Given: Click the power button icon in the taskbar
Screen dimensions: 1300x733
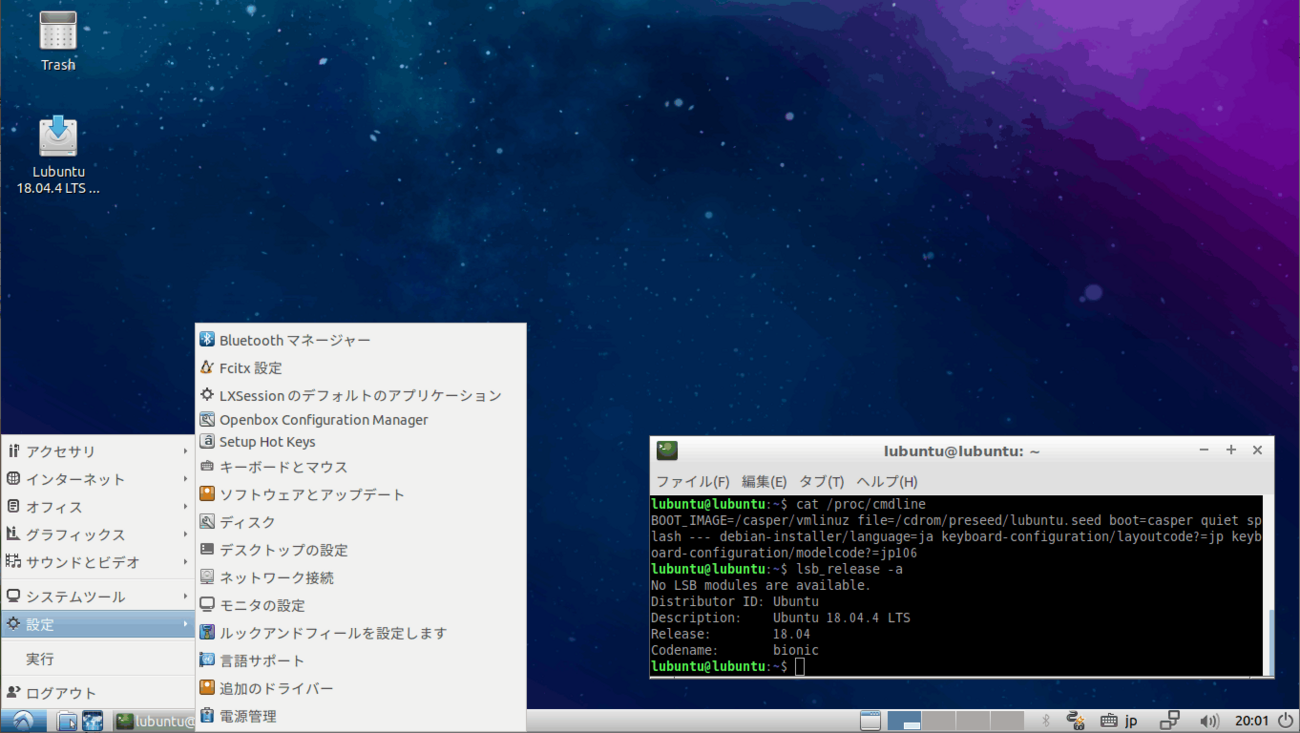Looking at the screenshot, I should pos(1285,720).
